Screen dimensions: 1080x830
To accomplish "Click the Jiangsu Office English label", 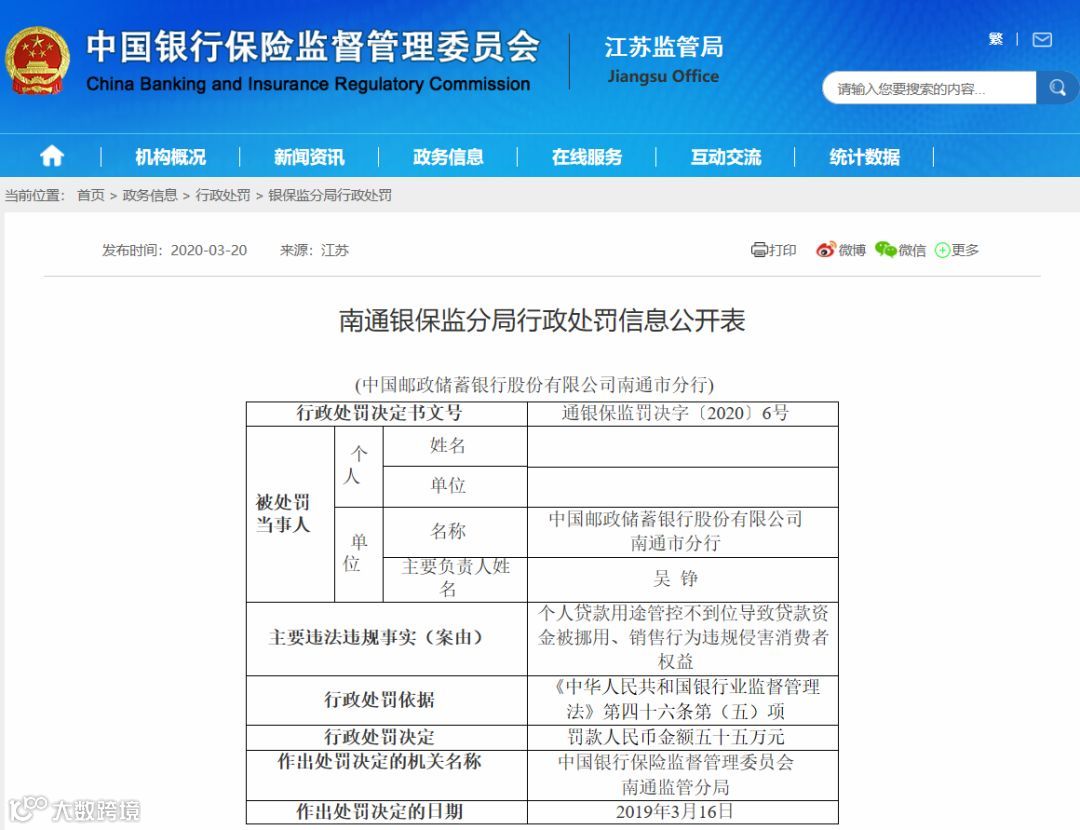I will pyautogui.click(x=663, y=76).
